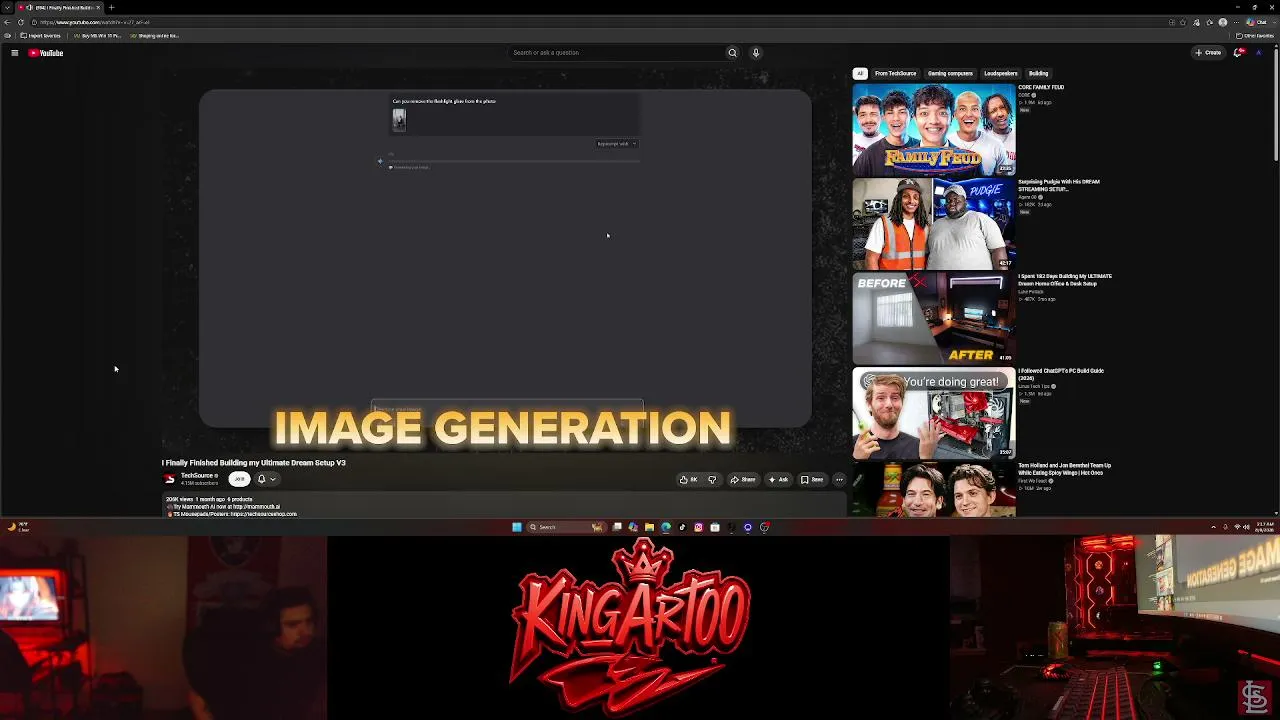
Task: Go back with the browser back arrow
Action: click(8, 22)
